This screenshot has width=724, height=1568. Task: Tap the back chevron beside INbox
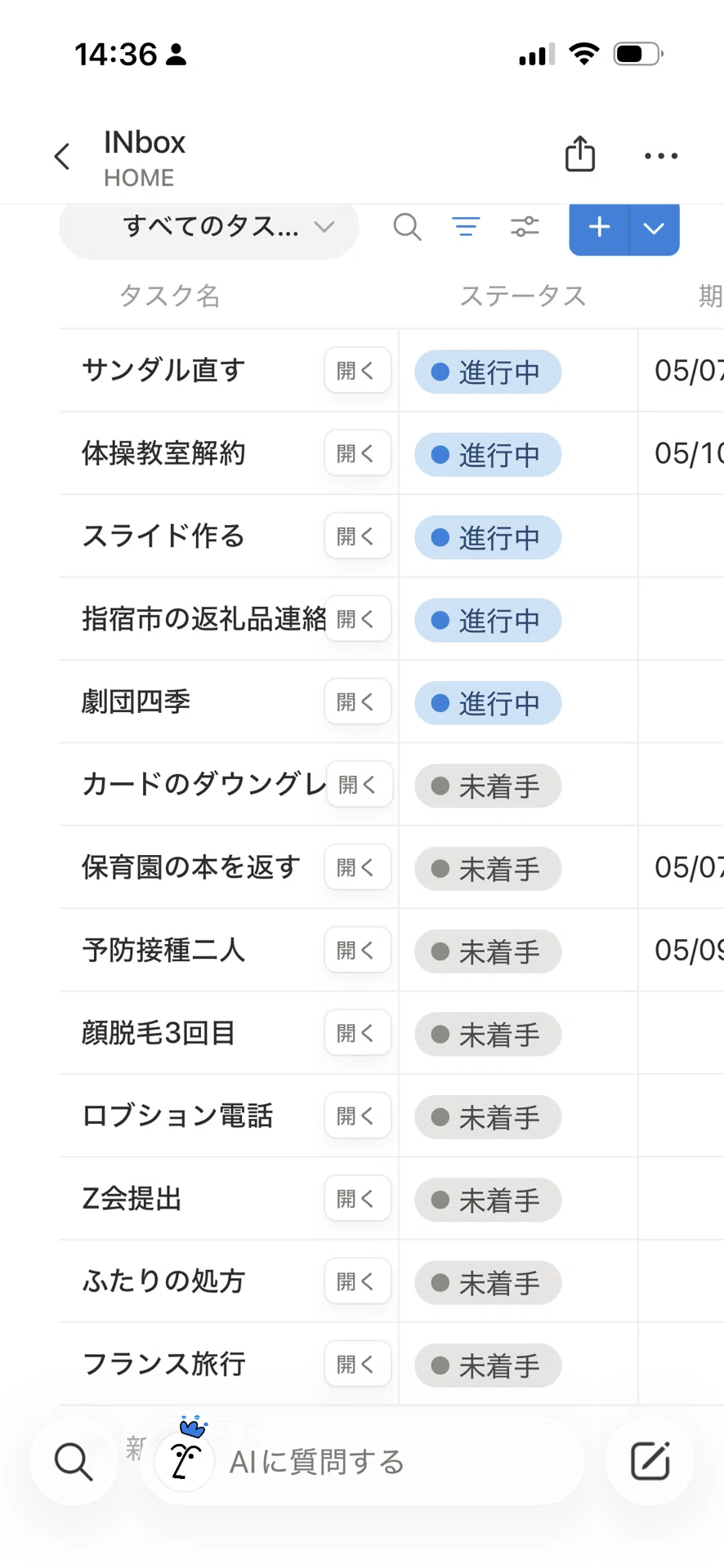point(62,156)
